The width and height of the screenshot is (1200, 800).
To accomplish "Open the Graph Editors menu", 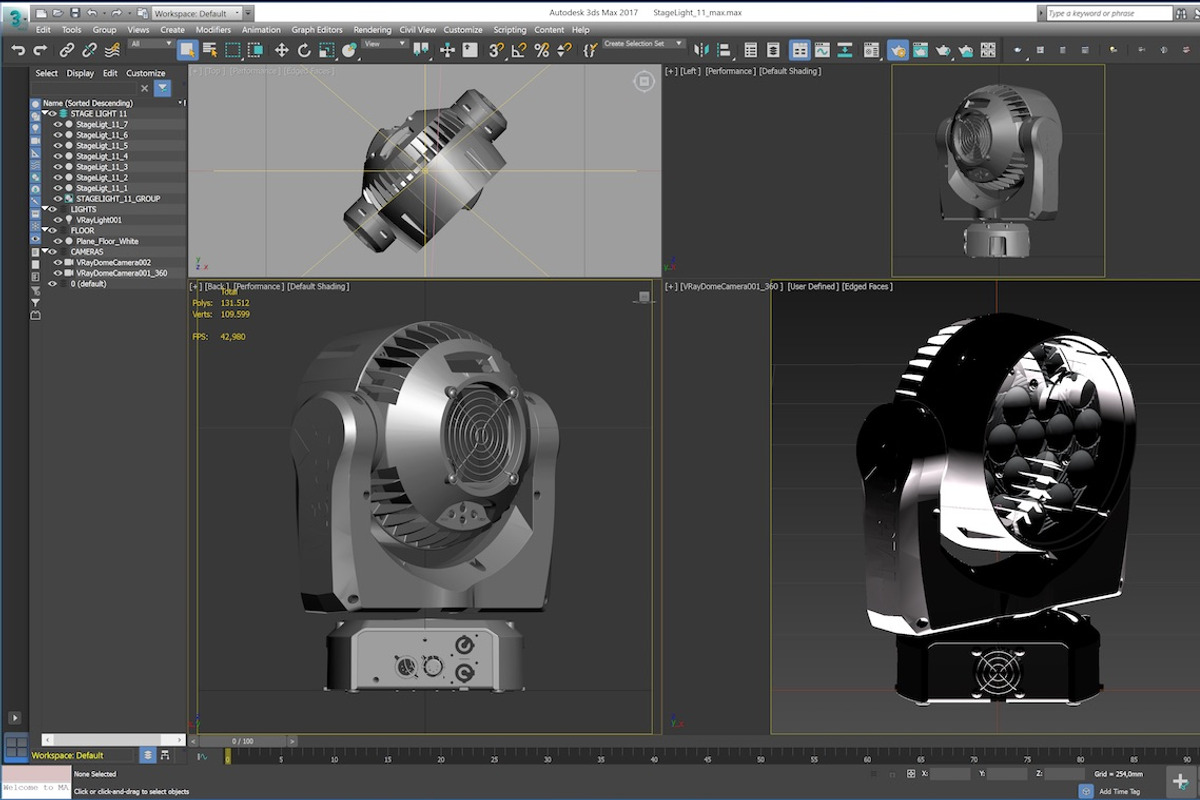I will pos(317,30).
